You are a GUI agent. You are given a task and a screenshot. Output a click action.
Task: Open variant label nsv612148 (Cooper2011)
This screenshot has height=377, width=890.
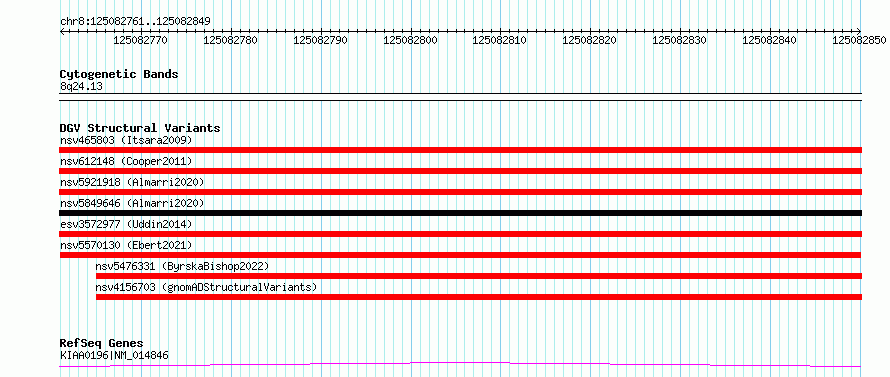pos(126,161)
